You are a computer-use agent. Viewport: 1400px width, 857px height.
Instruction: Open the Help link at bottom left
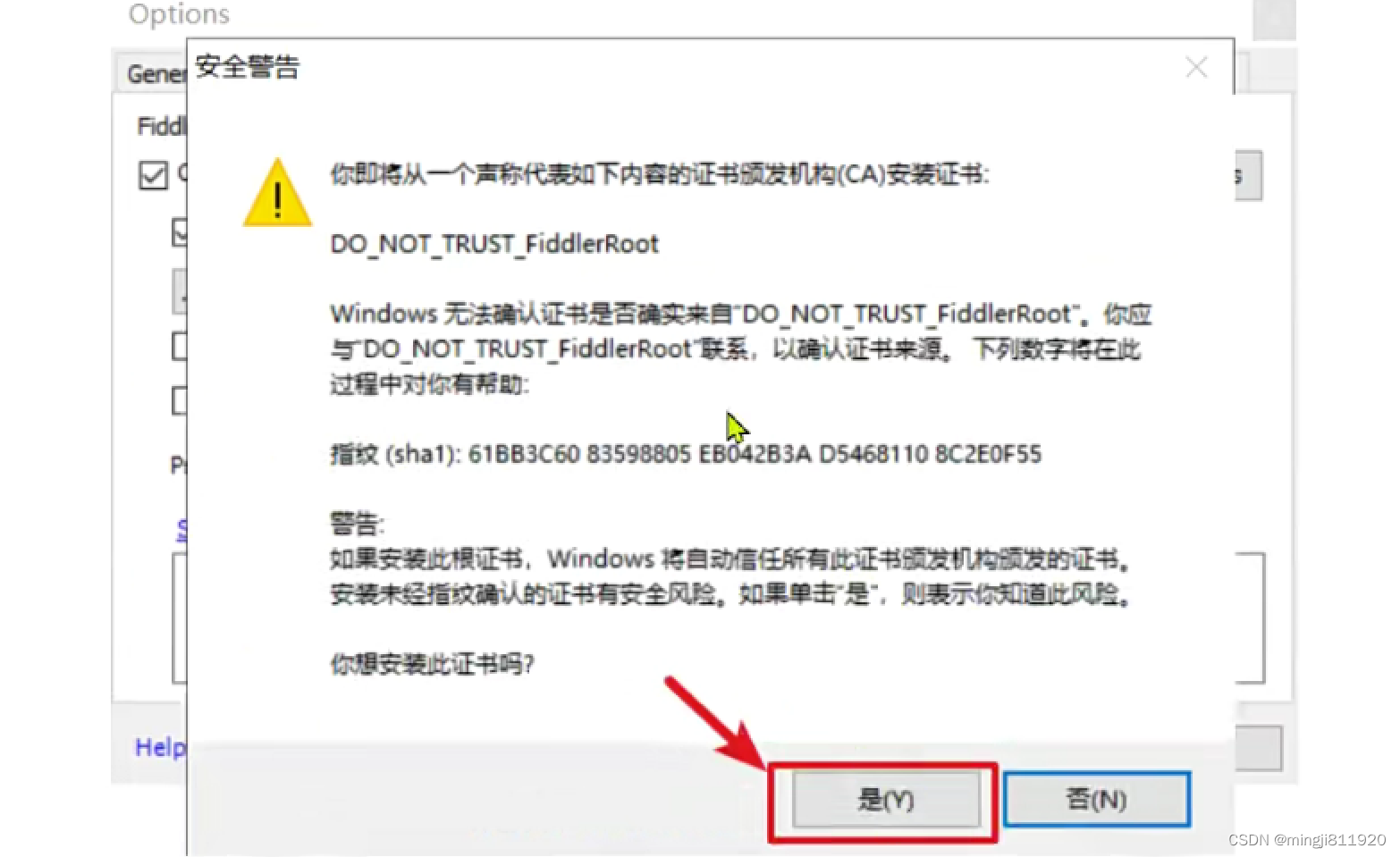point(160,746)
